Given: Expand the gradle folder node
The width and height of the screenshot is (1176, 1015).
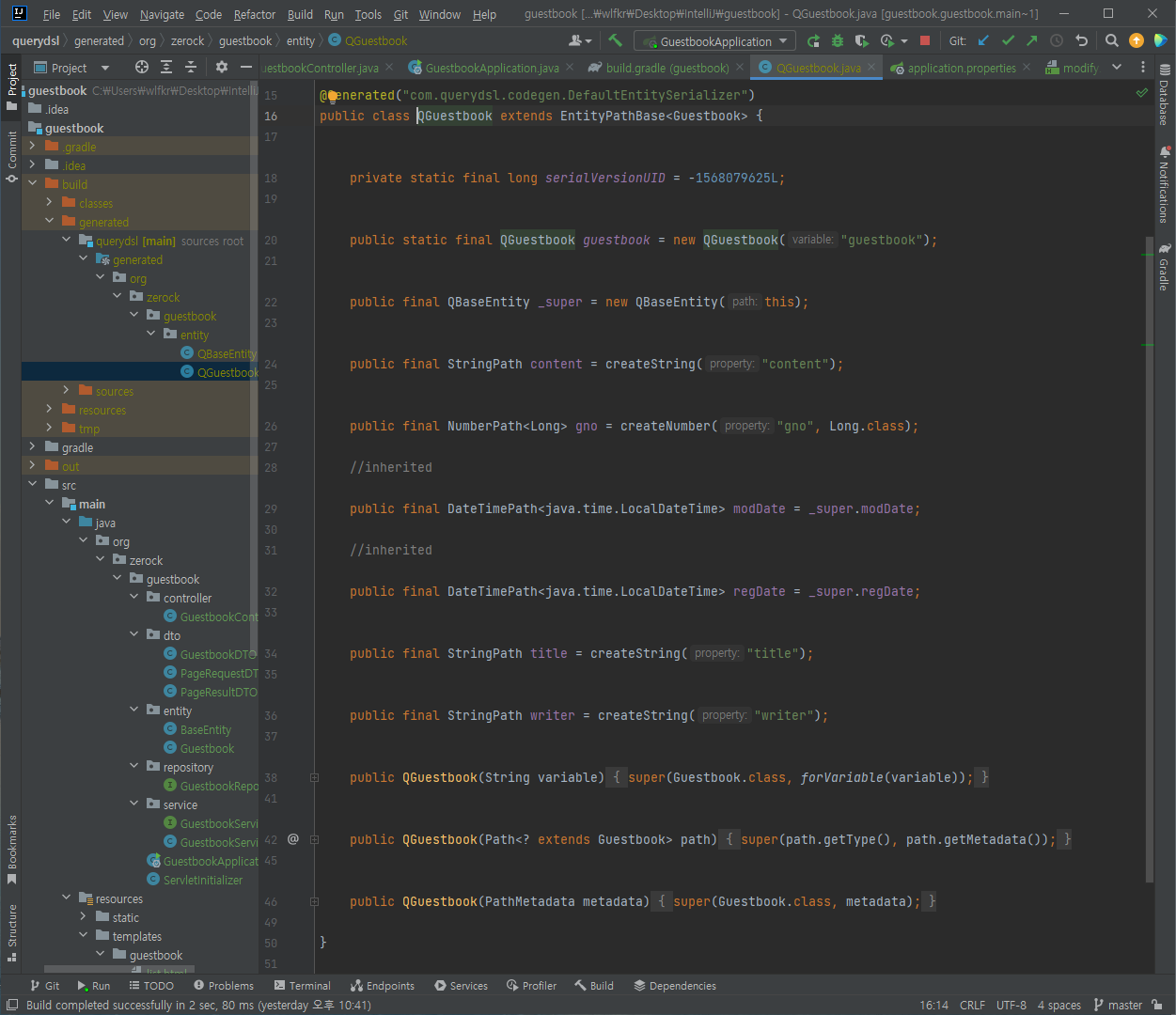Looking at the screenshot, I should point(33,447).
